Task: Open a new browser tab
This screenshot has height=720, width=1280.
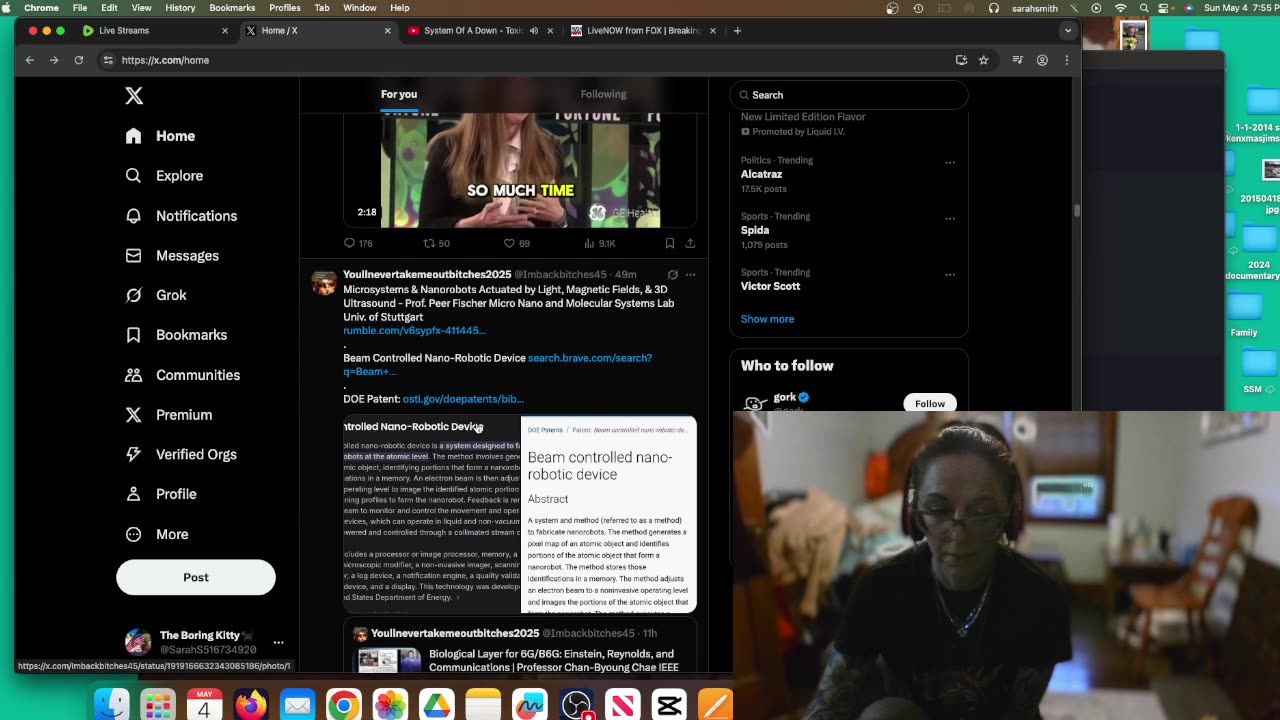Action: (x=737, y=30)
